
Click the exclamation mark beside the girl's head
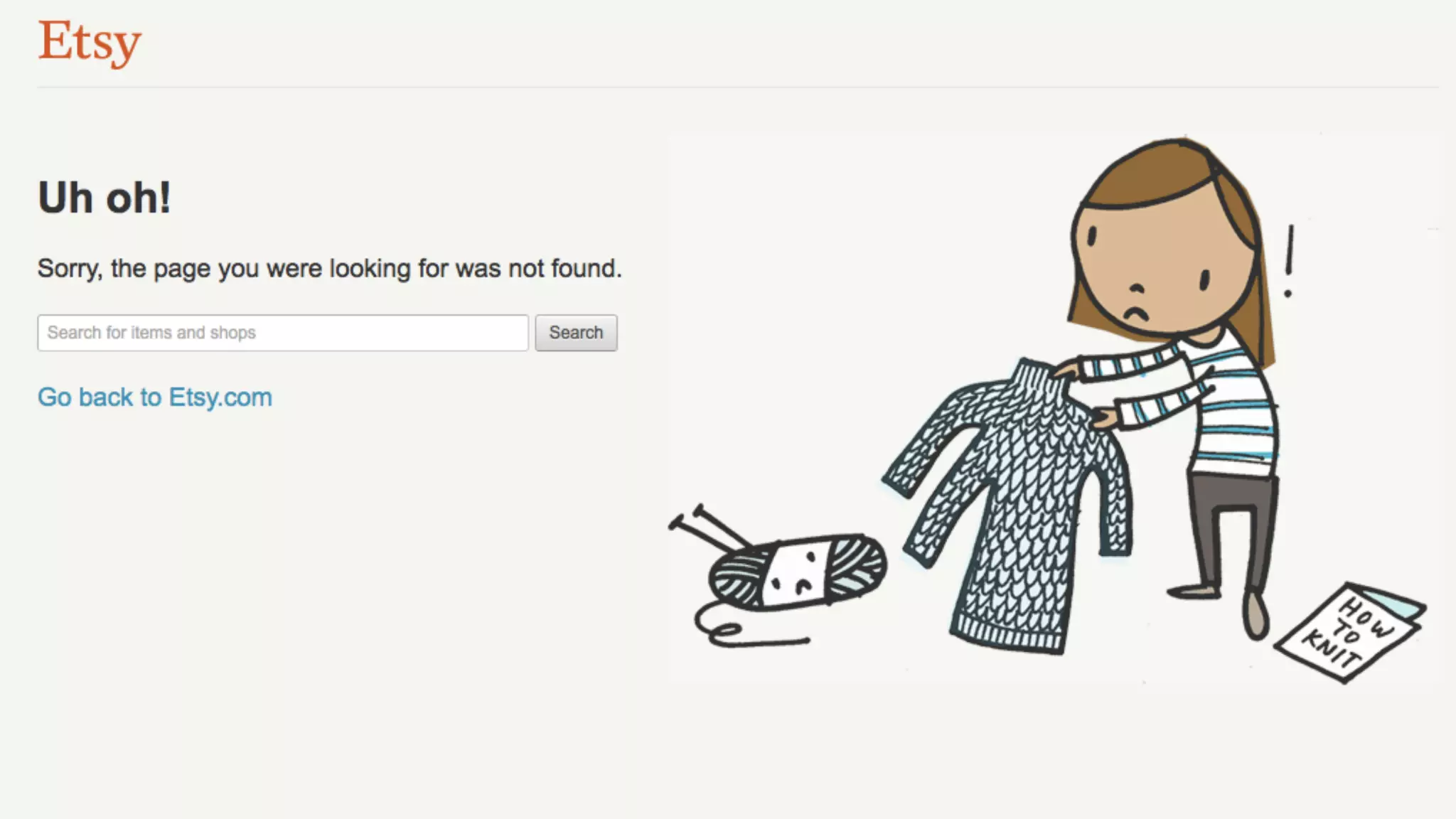(1289, 261)
